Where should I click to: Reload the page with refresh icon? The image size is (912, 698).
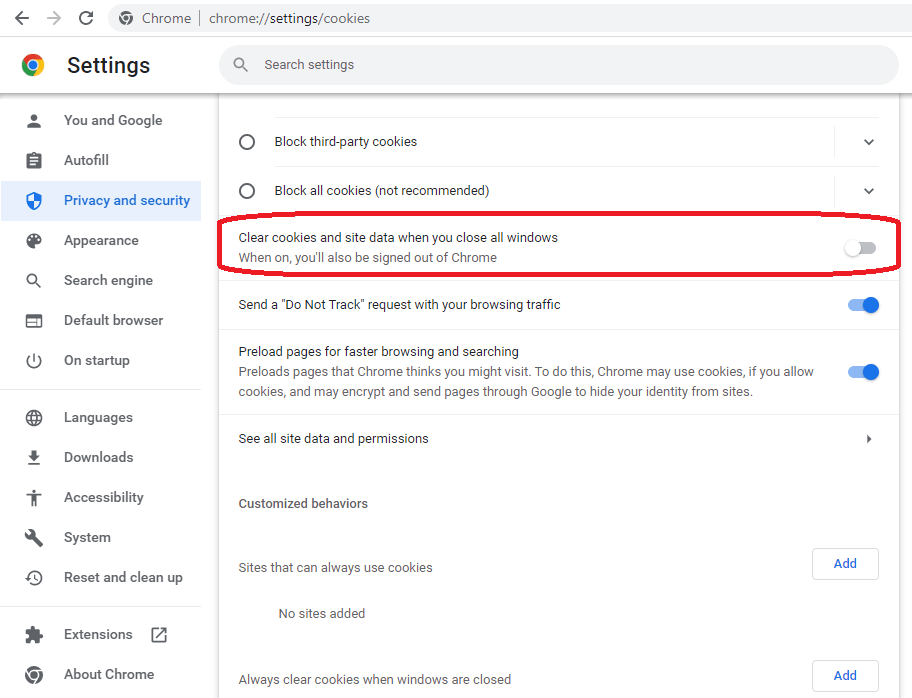click(86, 18)
